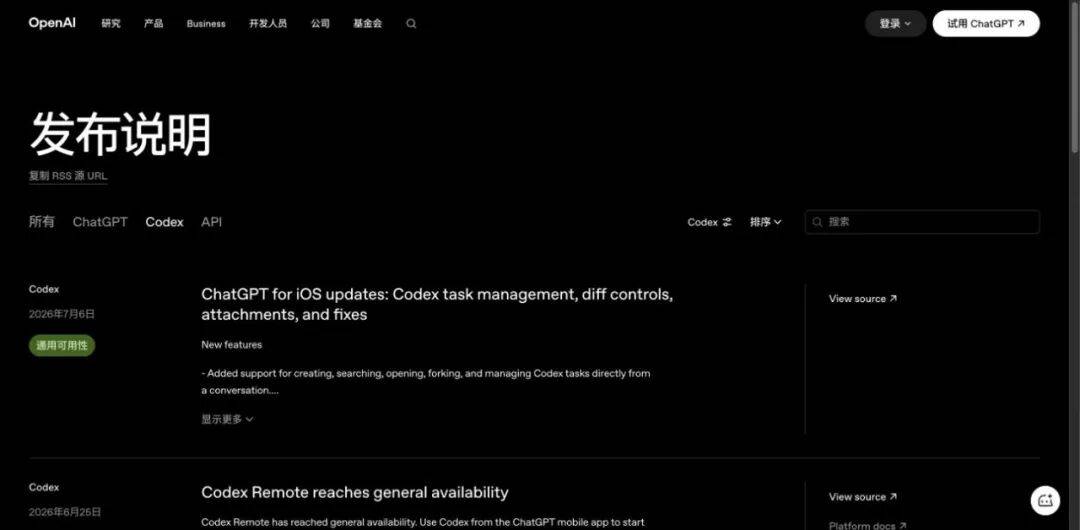Click Codex label above 2026年6月25日

tap(44, 487)
